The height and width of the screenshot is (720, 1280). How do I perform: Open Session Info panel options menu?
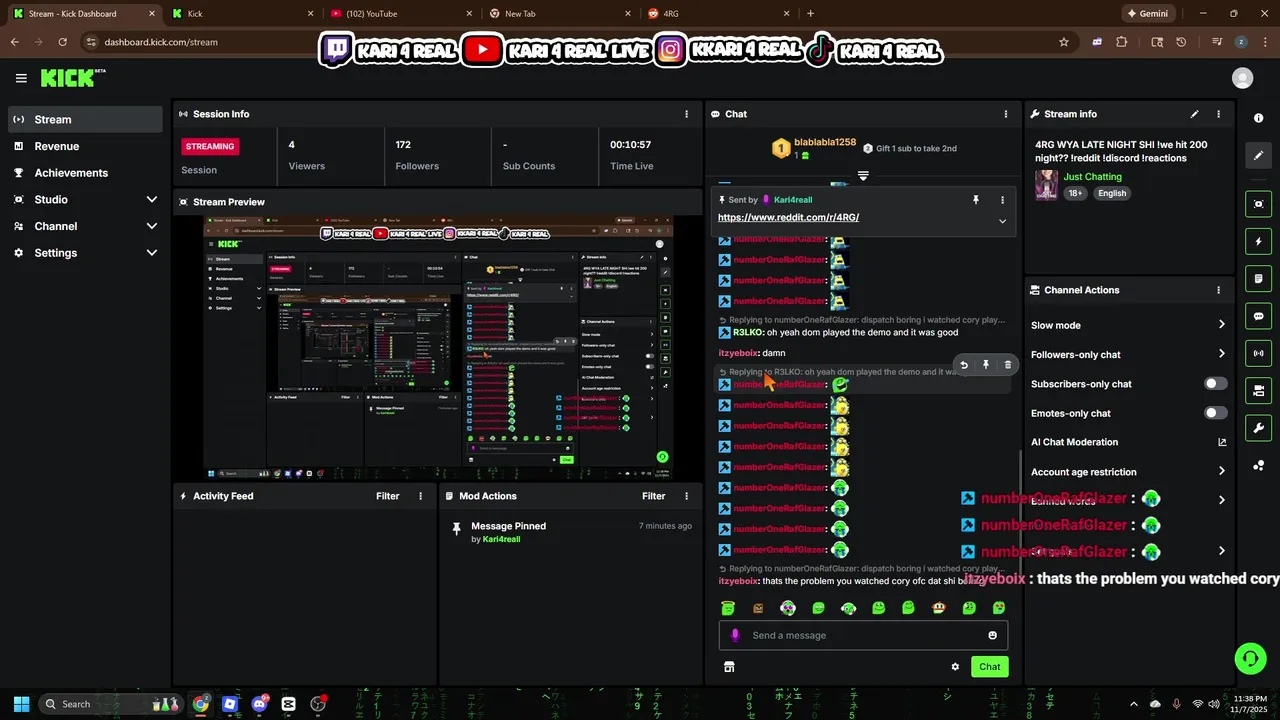(686, 114)
